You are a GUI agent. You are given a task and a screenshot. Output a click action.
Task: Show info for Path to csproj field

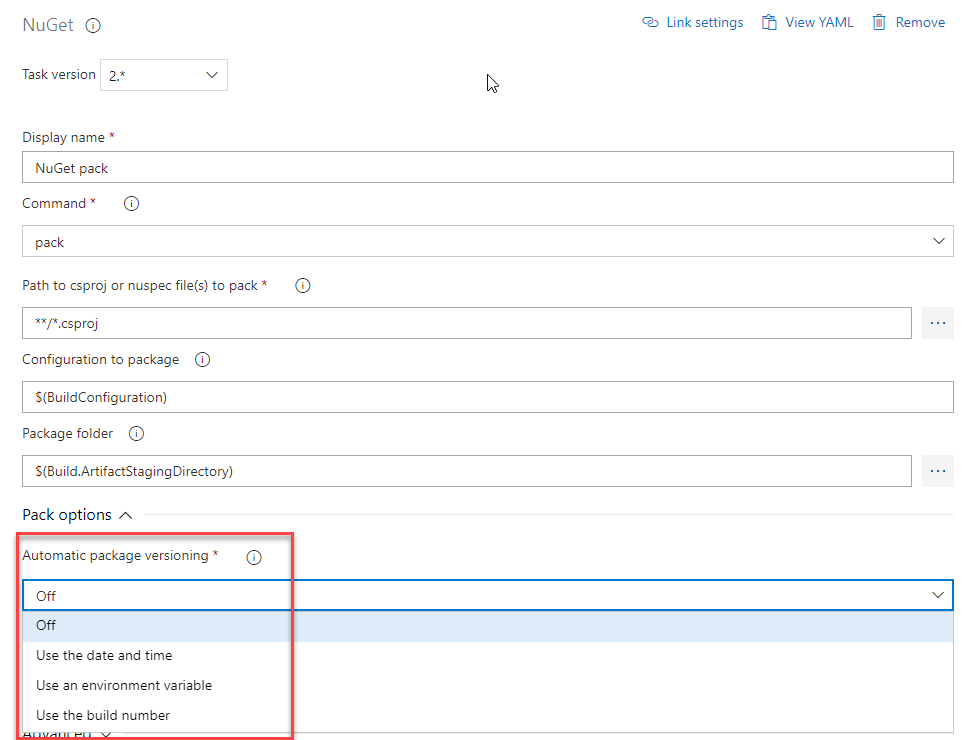(303, 286)
